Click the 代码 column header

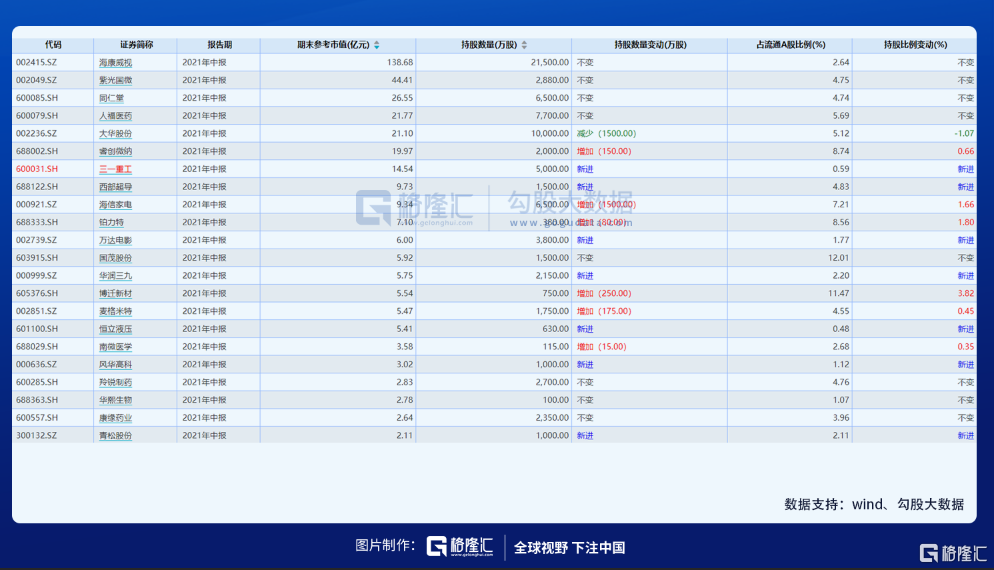53,45
